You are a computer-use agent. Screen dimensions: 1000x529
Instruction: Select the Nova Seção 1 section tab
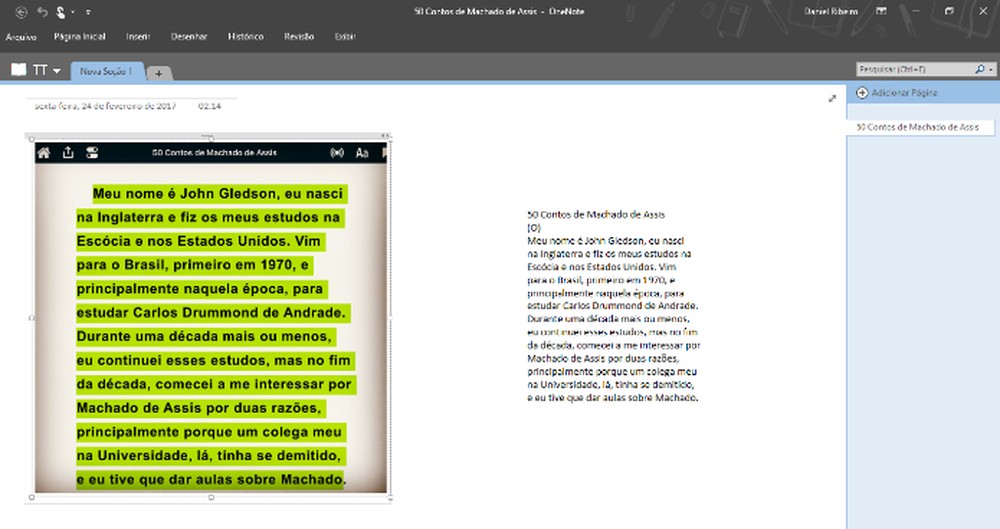107,71
